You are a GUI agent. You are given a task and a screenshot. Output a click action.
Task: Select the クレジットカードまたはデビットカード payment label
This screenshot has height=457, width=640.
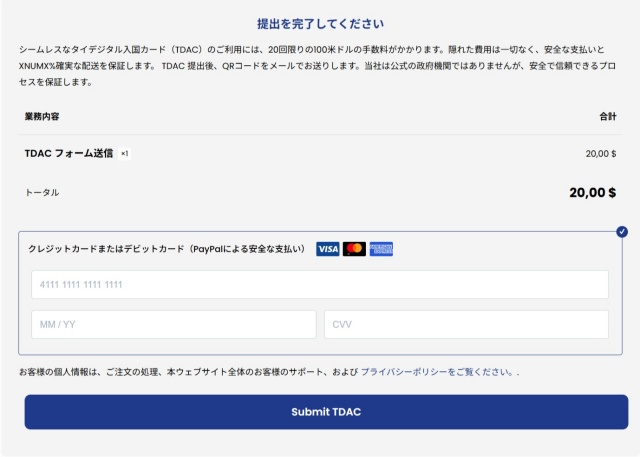pyautogui.click(x=167, y=249)
